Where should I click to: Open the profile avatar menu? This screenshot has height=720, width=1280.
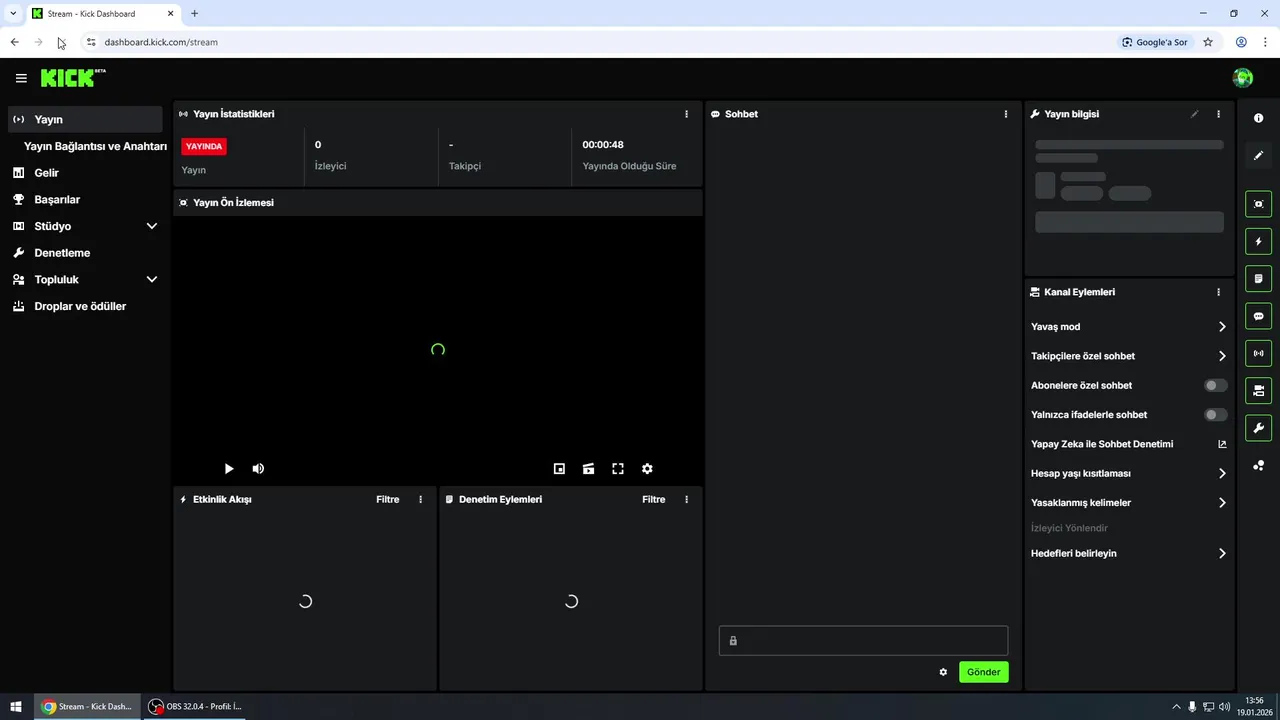coord(1243,78)
